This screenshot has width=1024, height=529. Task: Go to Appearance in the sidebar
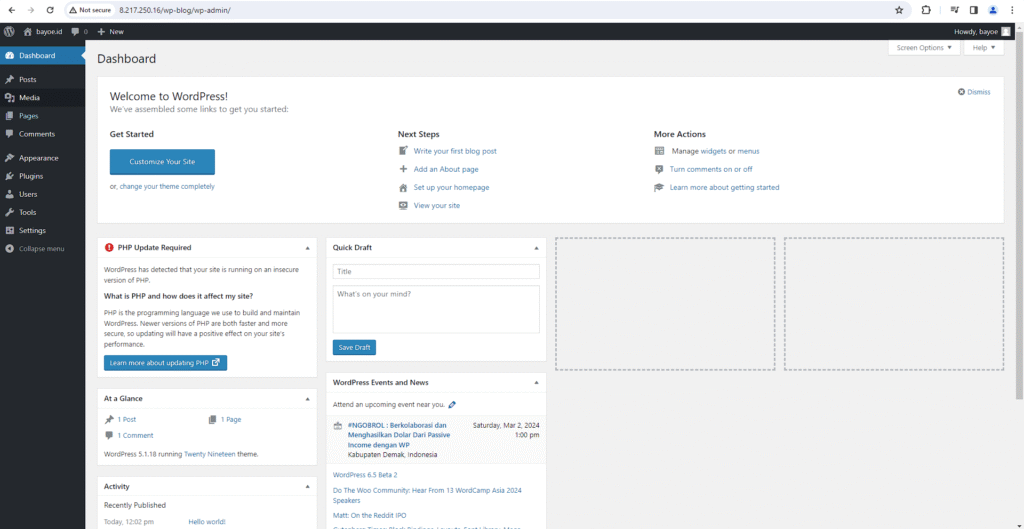38,158
